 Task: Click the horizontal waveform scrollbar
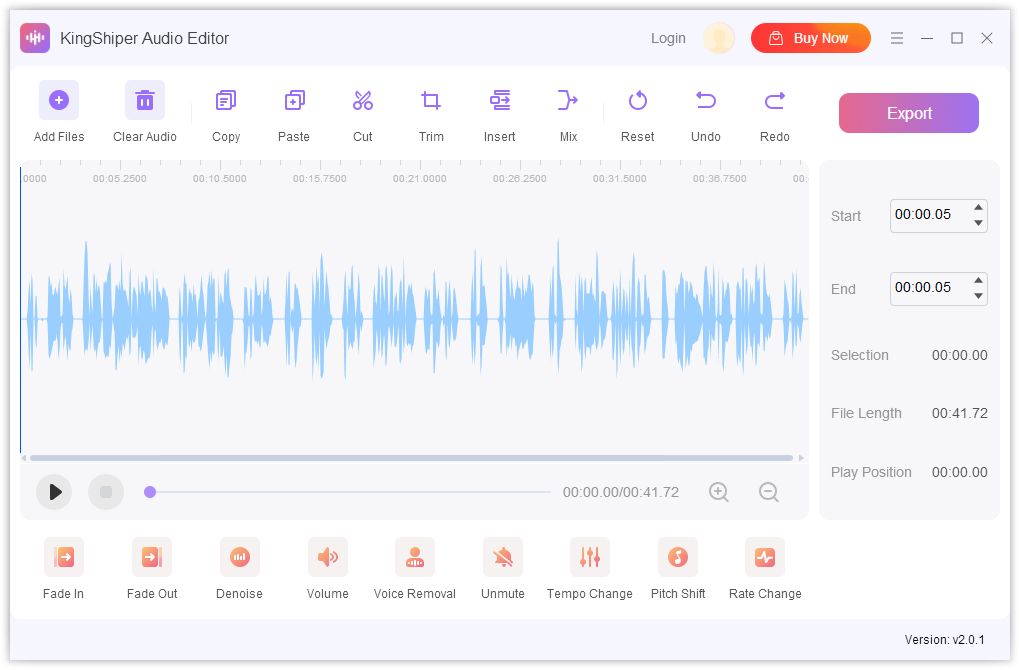(411, 458)
